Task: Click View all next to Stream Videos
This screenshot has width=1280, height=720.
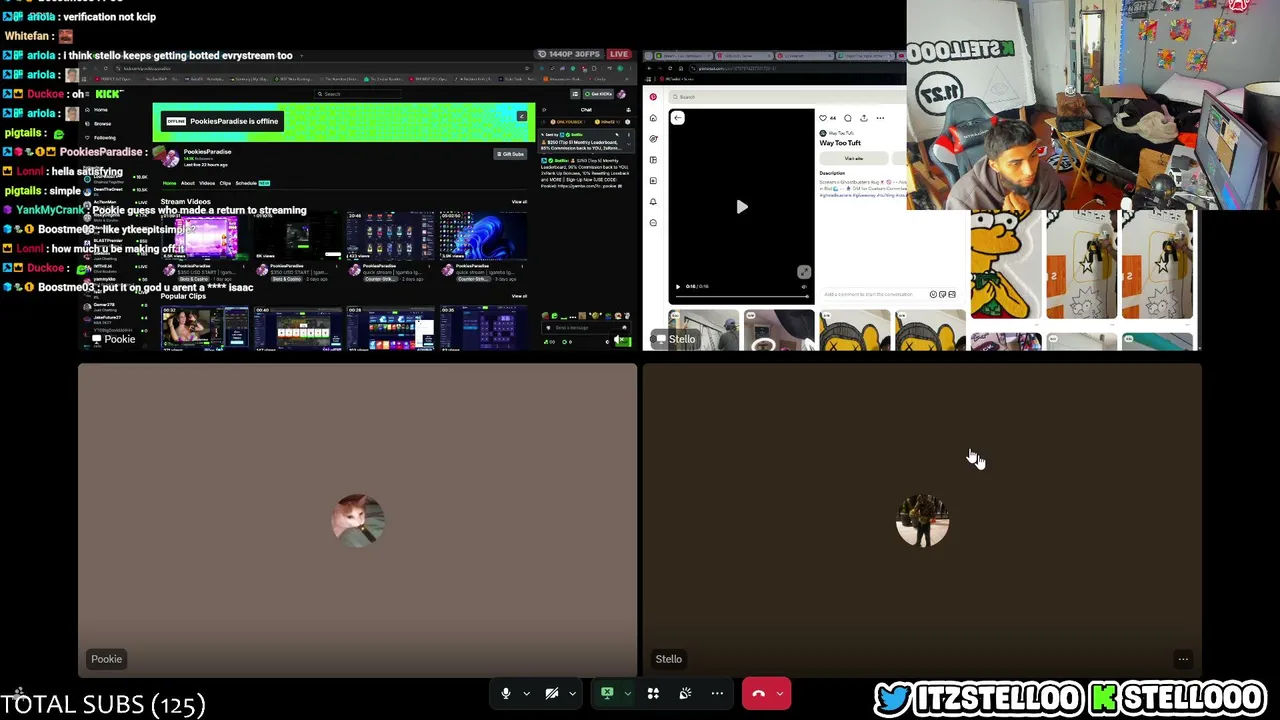Action: click(519, 202)
